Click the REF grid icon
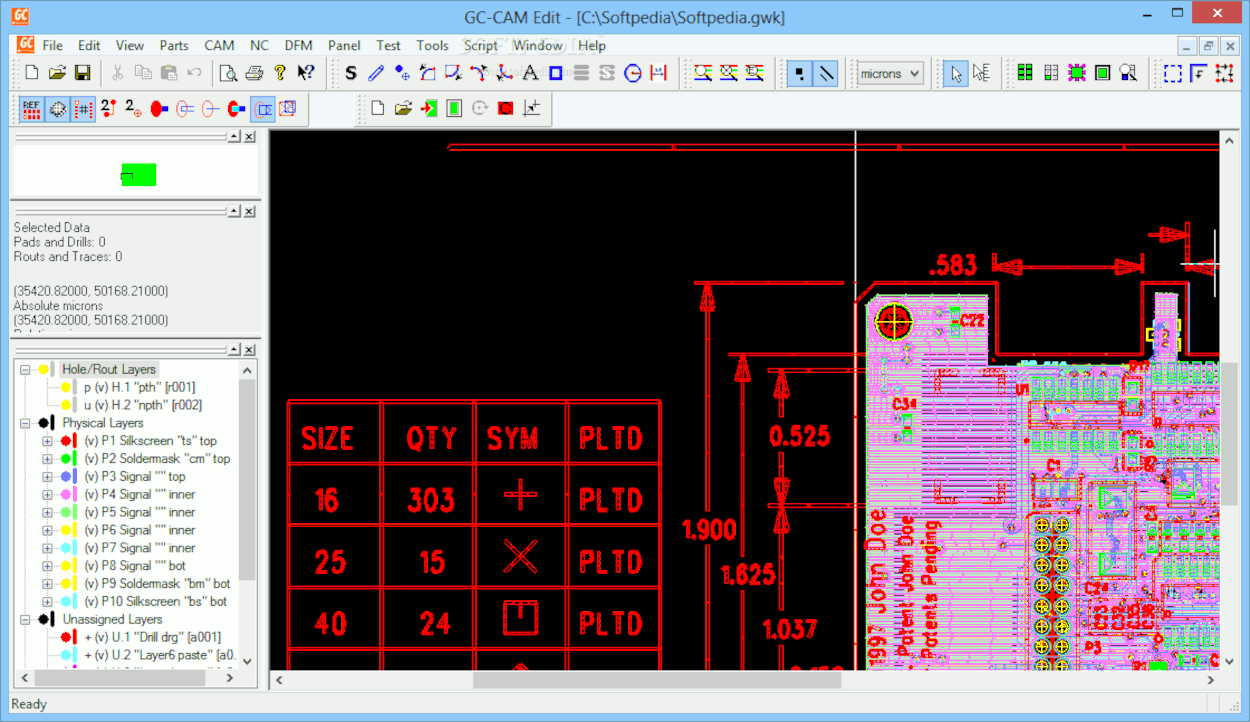This screenshot has width=1250, height=722. (31, 109)
